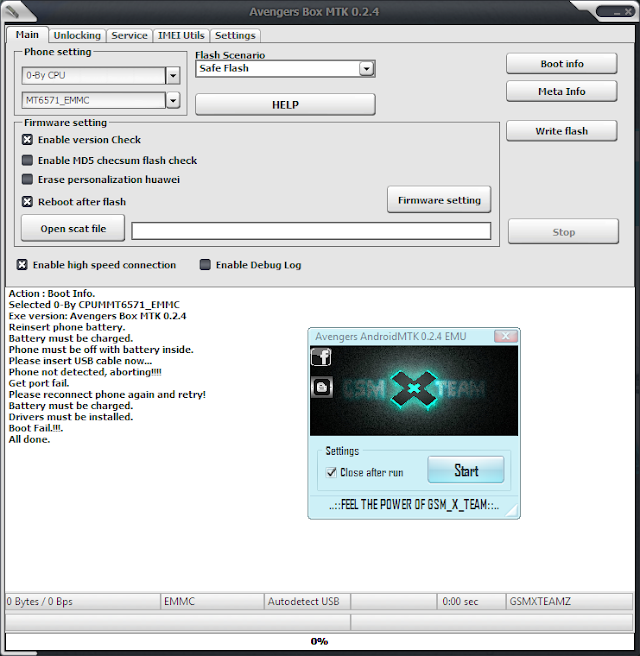Open the Firmware setting button
640x656 pixels.
pyautogui.click(x=439, y=200)
